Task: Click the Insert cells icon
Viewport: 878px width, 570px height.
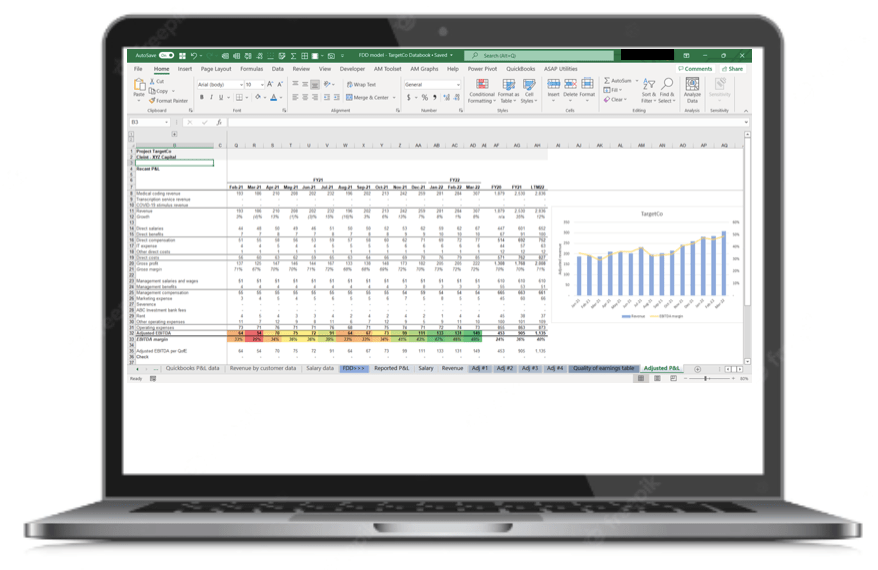Action: [553, 89]
